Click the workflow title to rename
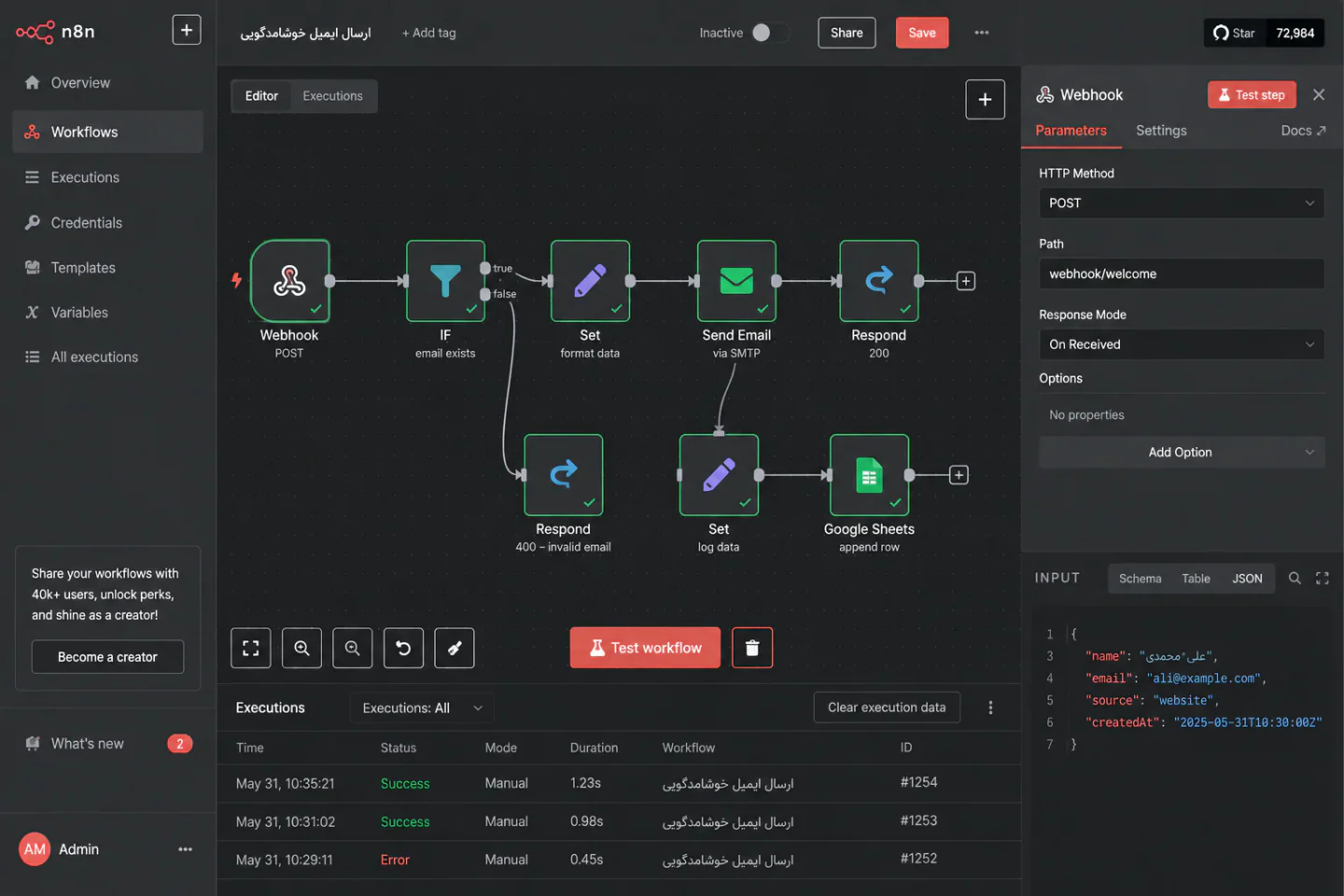The width and height of the screenshot is (1344, 896). [305, 33]
